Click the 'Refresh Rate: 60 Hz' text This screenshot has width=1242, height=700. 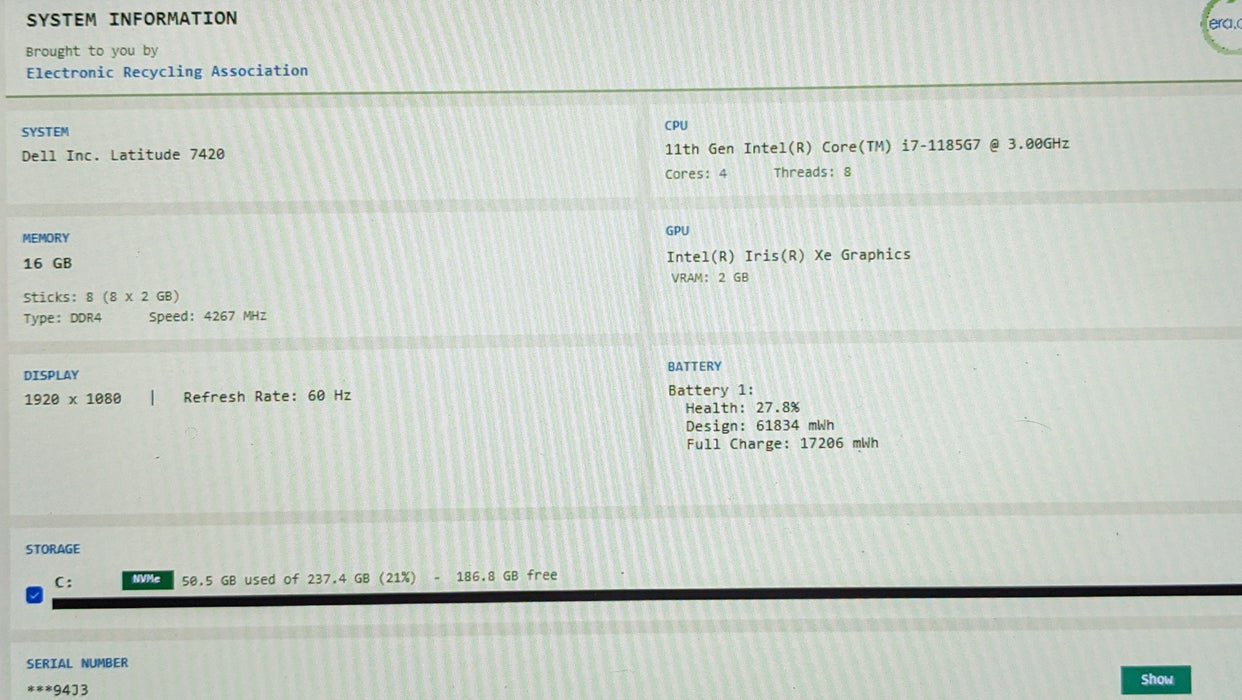pyautogui.click(x=267, y=397)
